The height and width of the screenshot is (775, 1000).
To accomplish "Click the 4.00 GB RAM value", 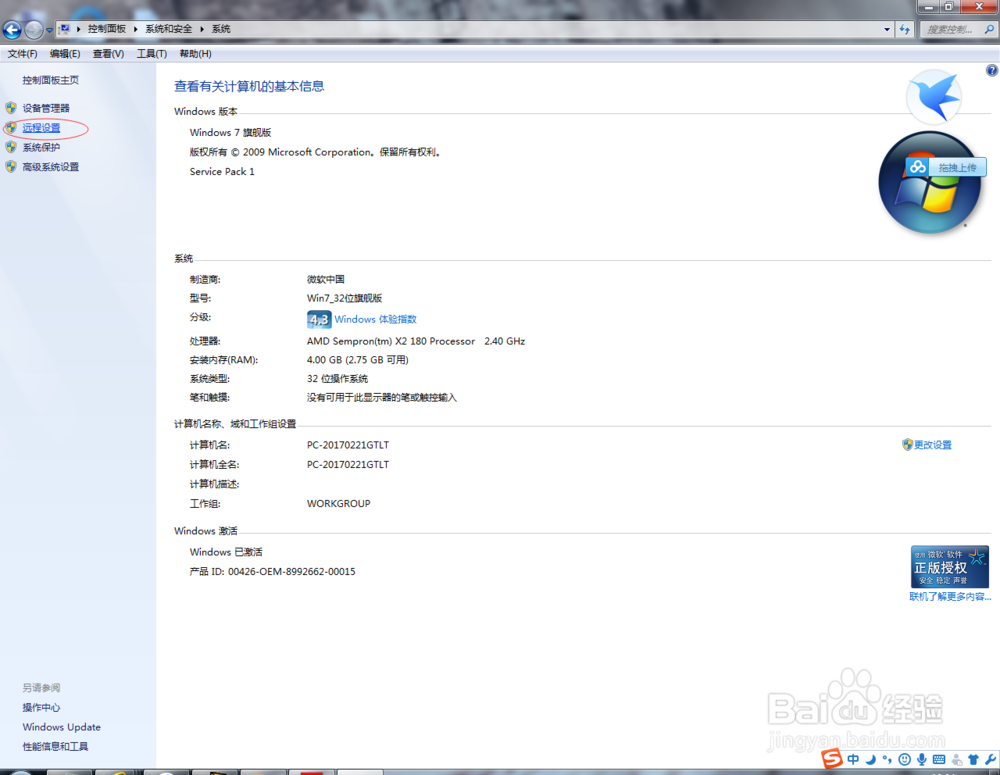I will click(x=358, y=360).
